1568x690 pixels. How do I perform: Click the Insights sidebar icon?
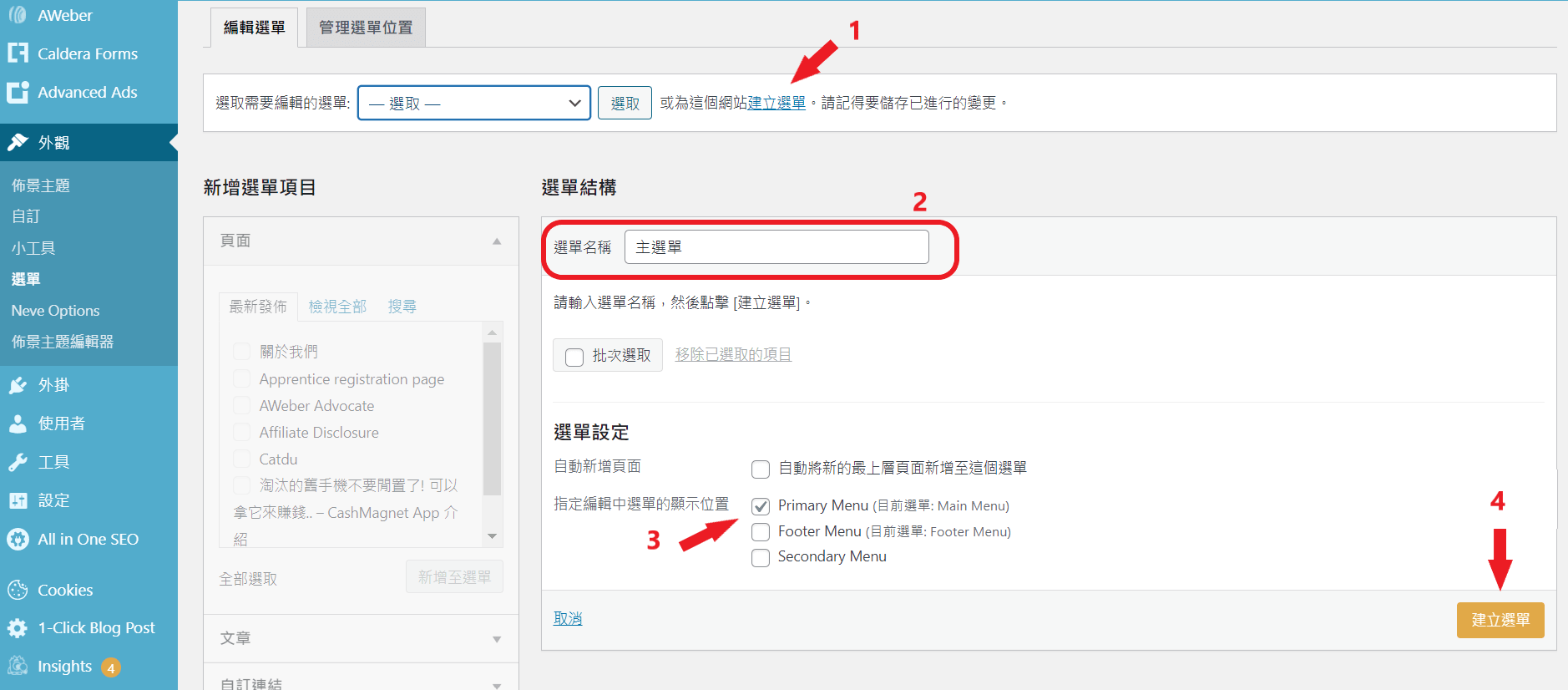coord(18,666)
